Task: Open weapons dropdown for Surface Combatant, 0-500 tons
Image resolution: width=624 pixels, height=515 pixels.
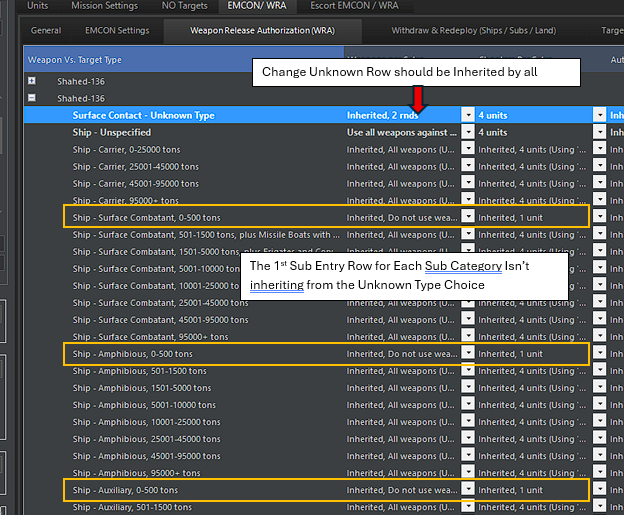Action: tap(468, 217)
